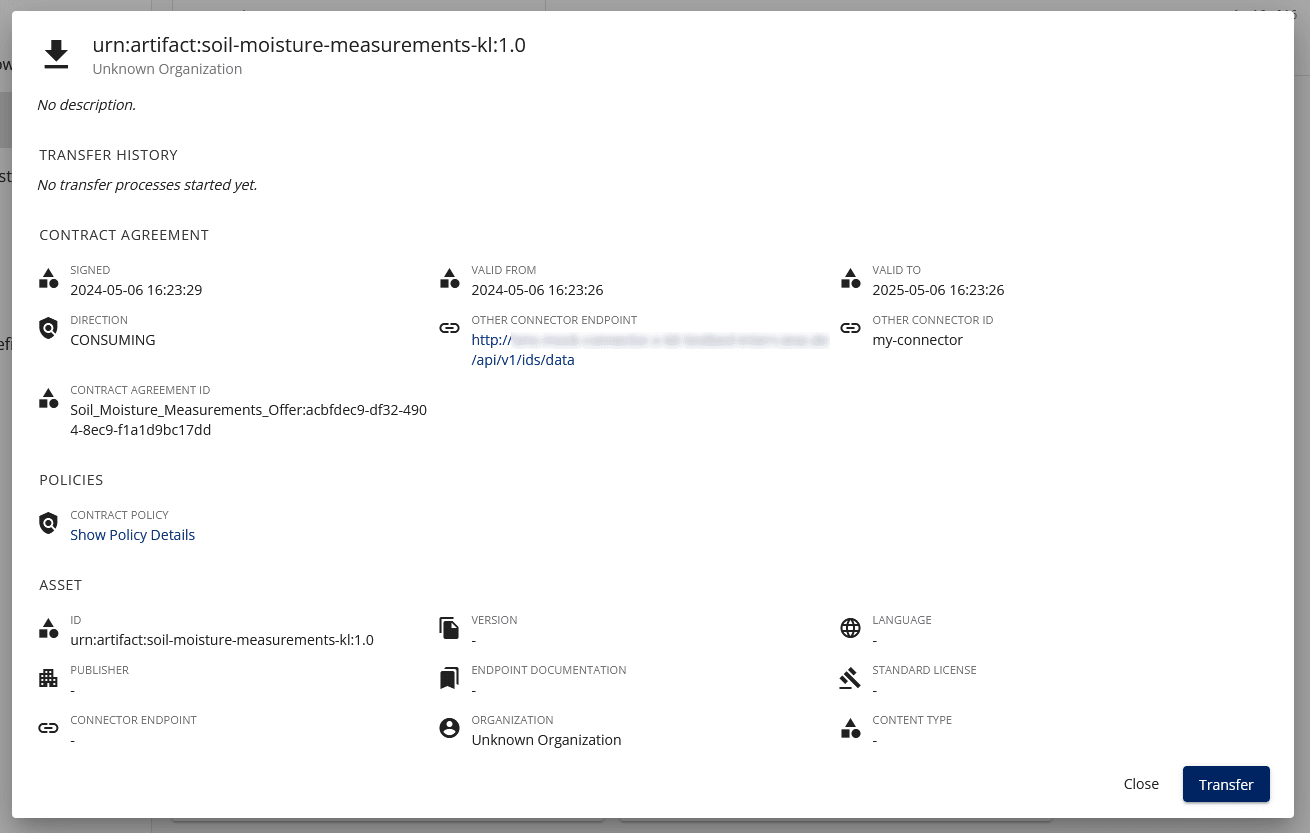Click link icon beside asset Connector Endpoint
Image resolution: width=1310 pixels, height=833 pixels.
(48, 728)
